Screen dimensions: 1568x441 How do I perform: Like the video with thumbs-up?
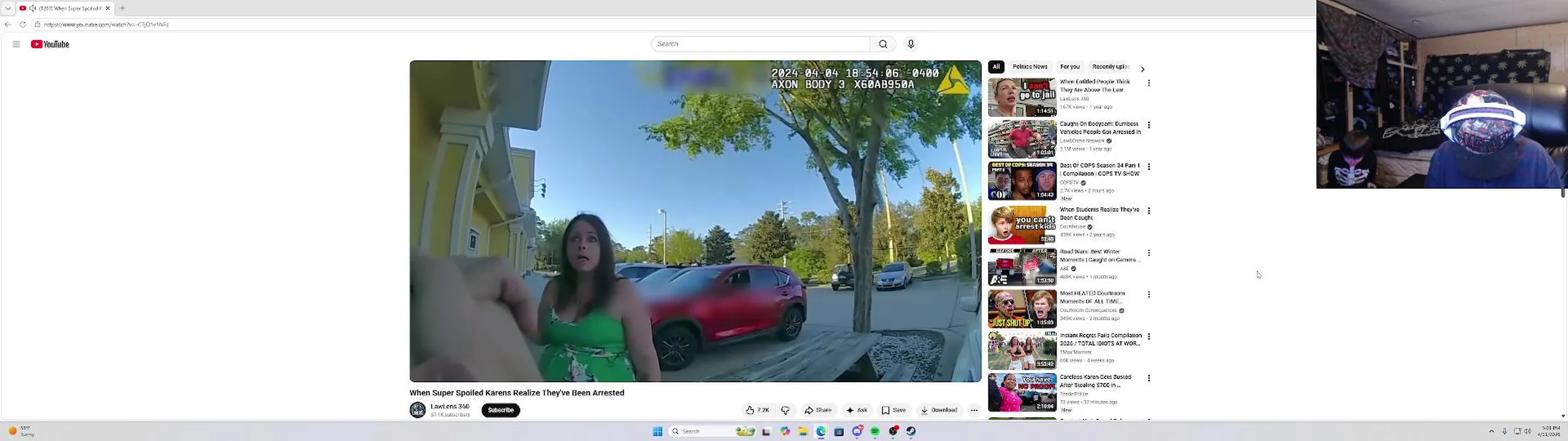pos(758,410)
